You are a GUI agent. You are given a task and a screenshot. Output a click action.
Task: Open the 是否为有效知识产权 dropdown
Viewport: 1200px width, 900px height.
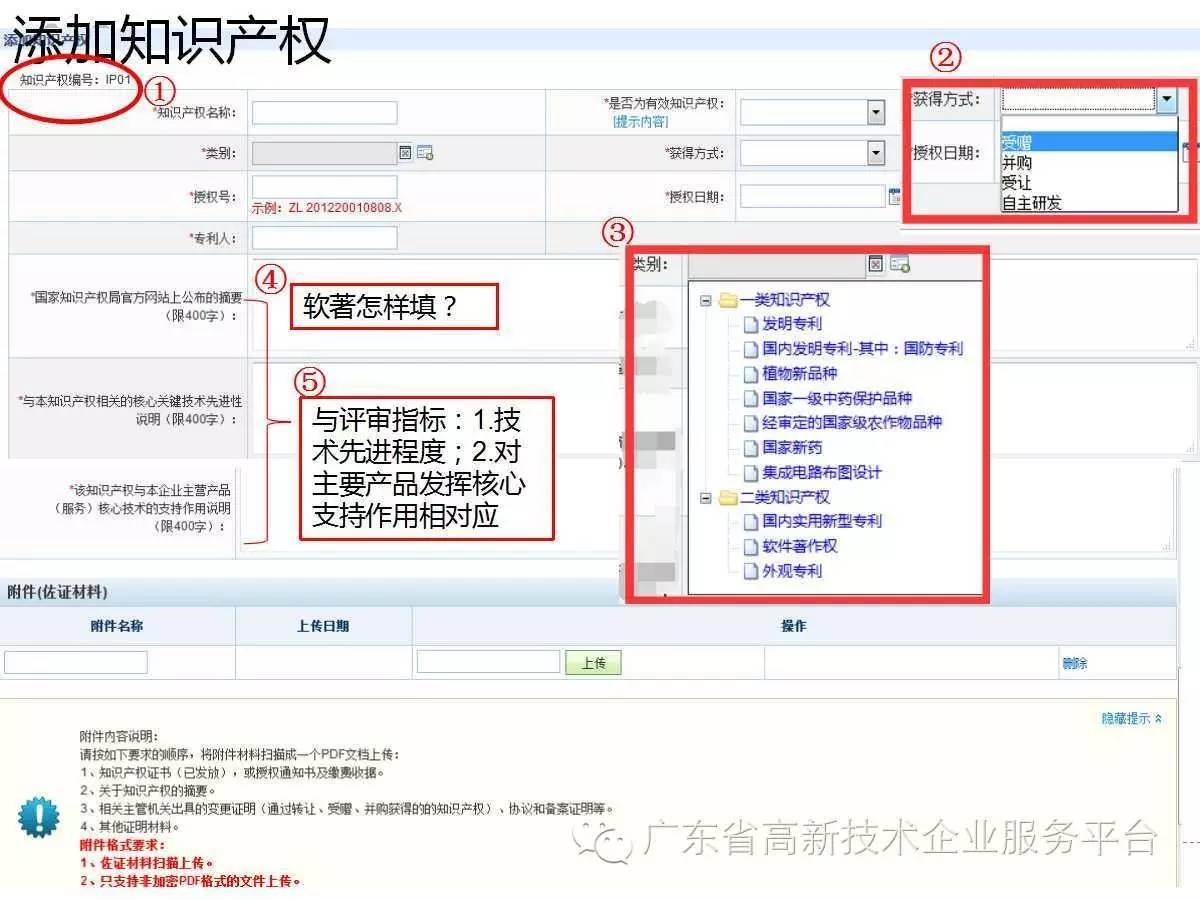tap(876, 112)
